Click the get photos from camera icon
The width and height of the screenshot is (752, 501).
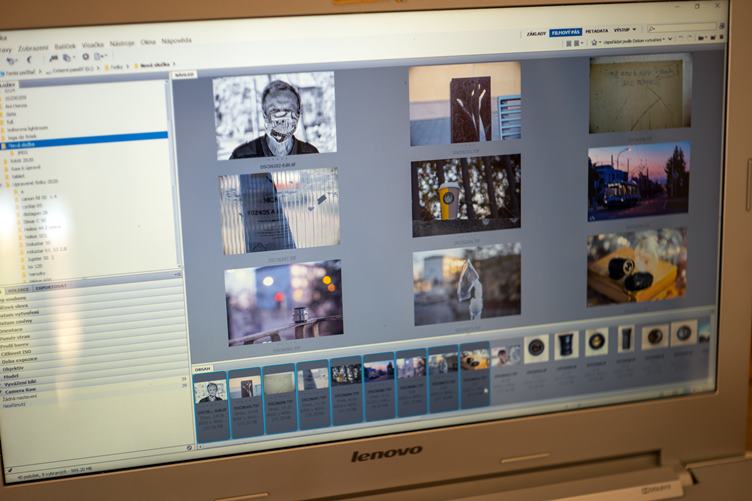pos(53,58)
